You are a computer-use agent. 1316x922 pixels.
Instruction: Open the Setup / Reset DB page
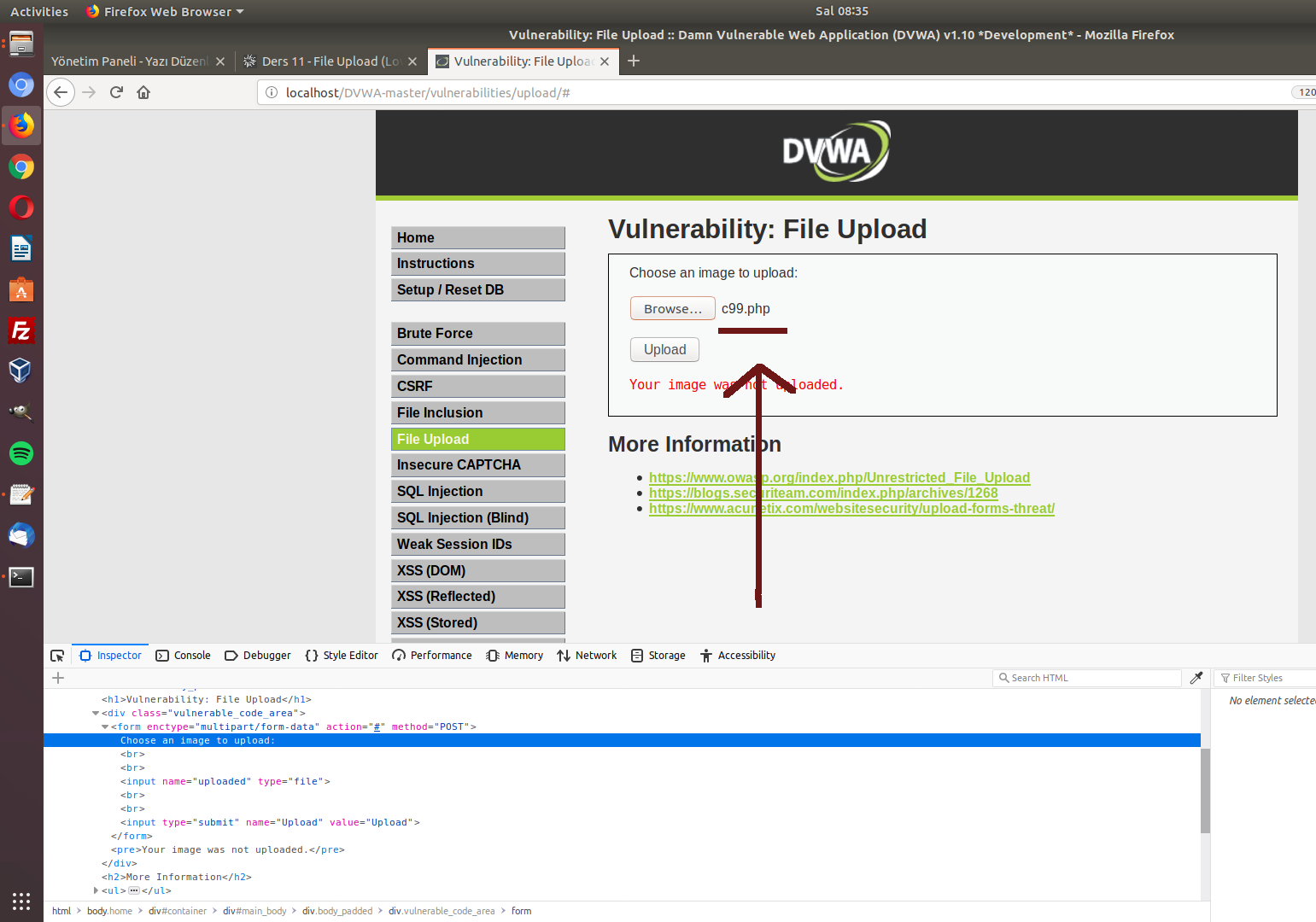[478, 289]
